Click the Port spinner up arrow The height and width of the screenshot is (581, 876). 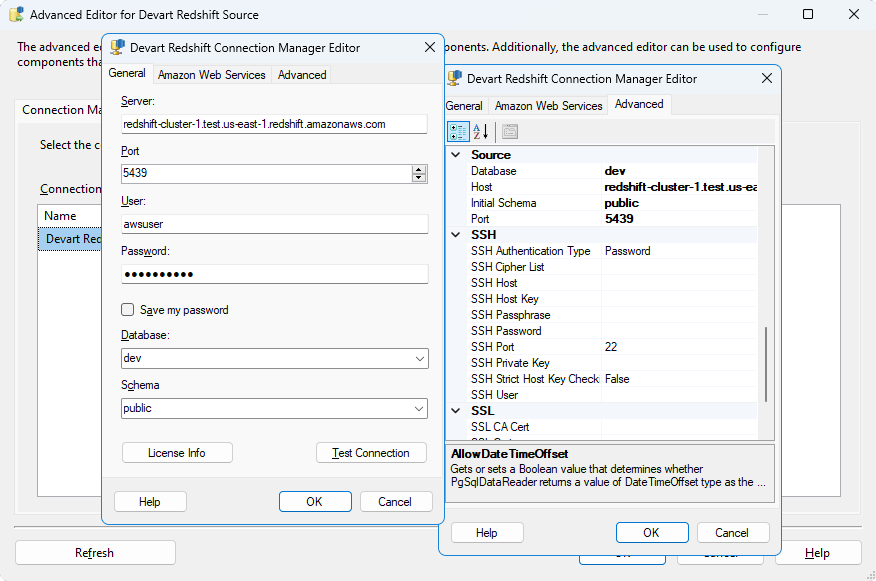(419, 169)
